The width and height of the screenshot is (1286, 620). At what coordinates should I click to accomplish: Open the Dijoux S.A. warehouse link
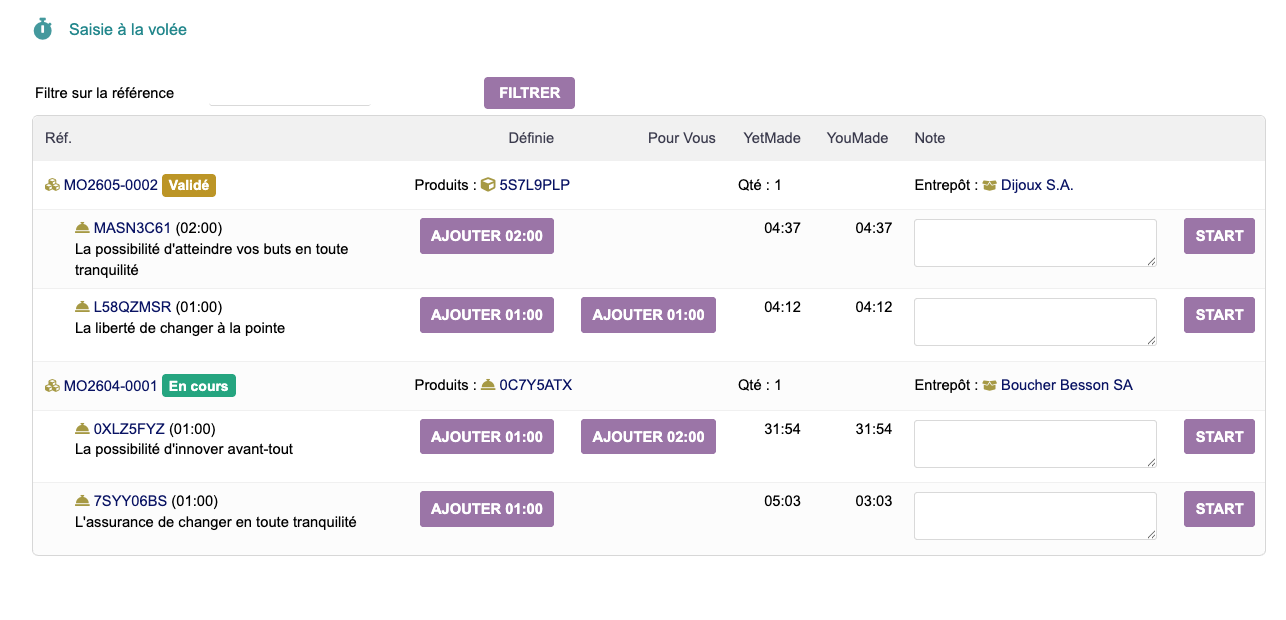(x=1037, y=185)
